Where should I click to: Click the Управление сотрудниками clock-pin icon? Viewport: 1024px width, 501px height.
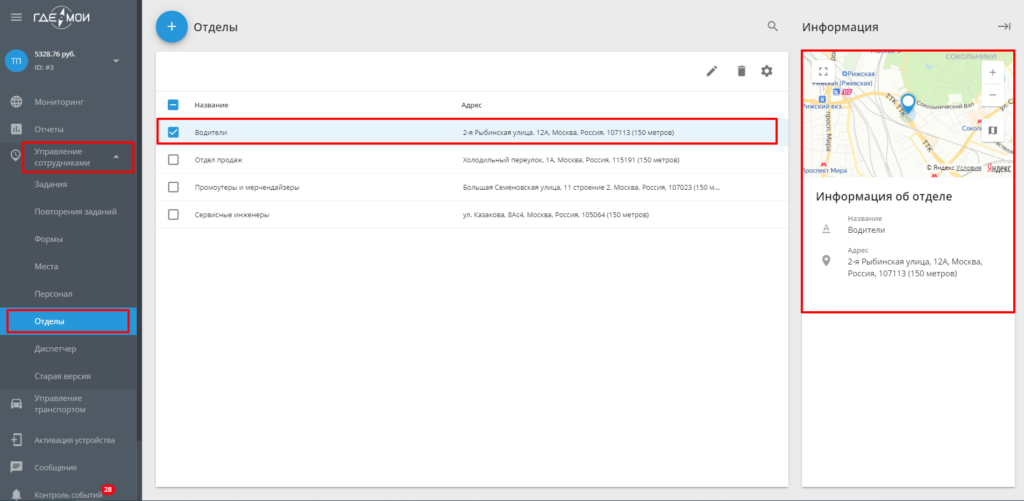[16, 155]
